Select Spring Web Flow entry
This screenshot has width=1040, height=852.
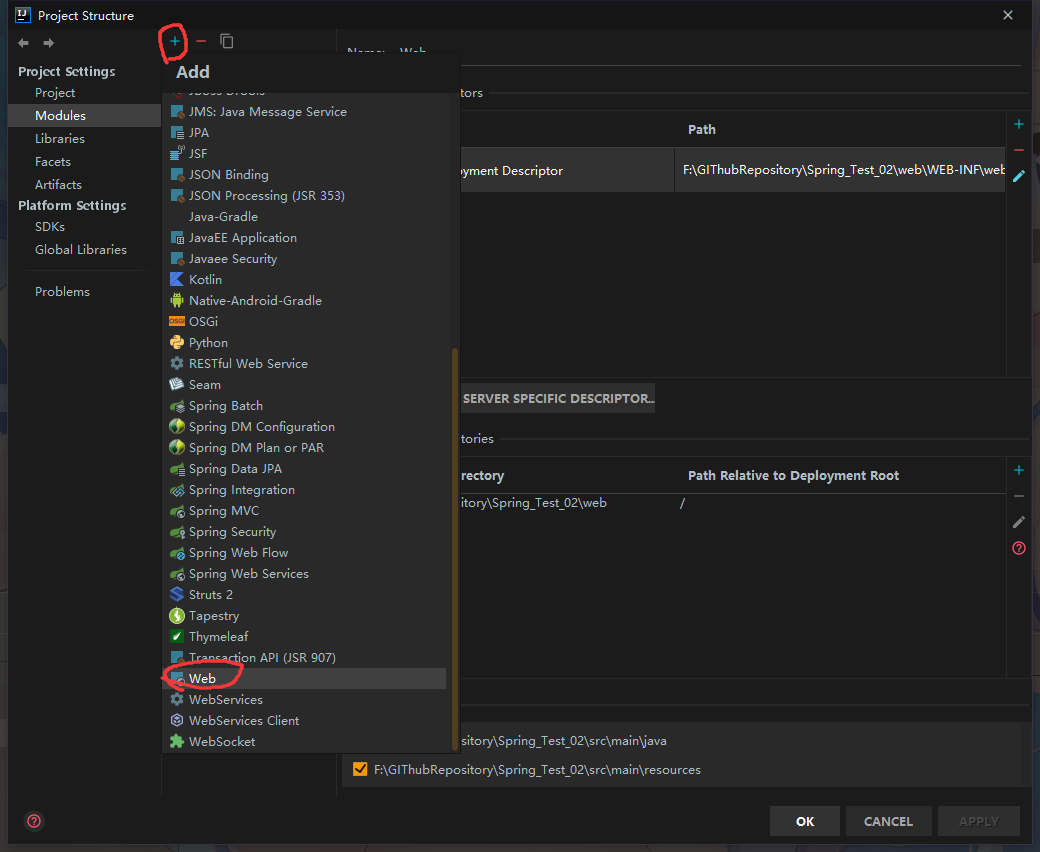(304, 552)
